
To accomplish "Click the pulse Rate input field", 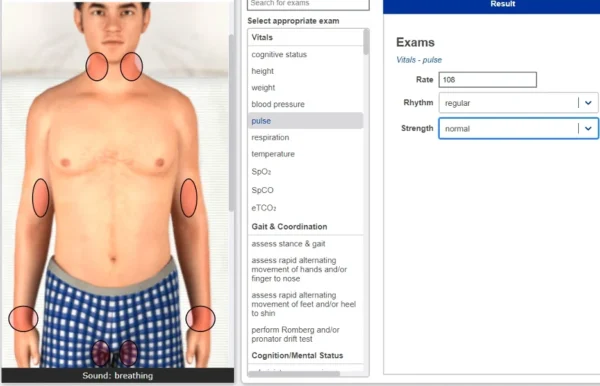I will [488, 80].
